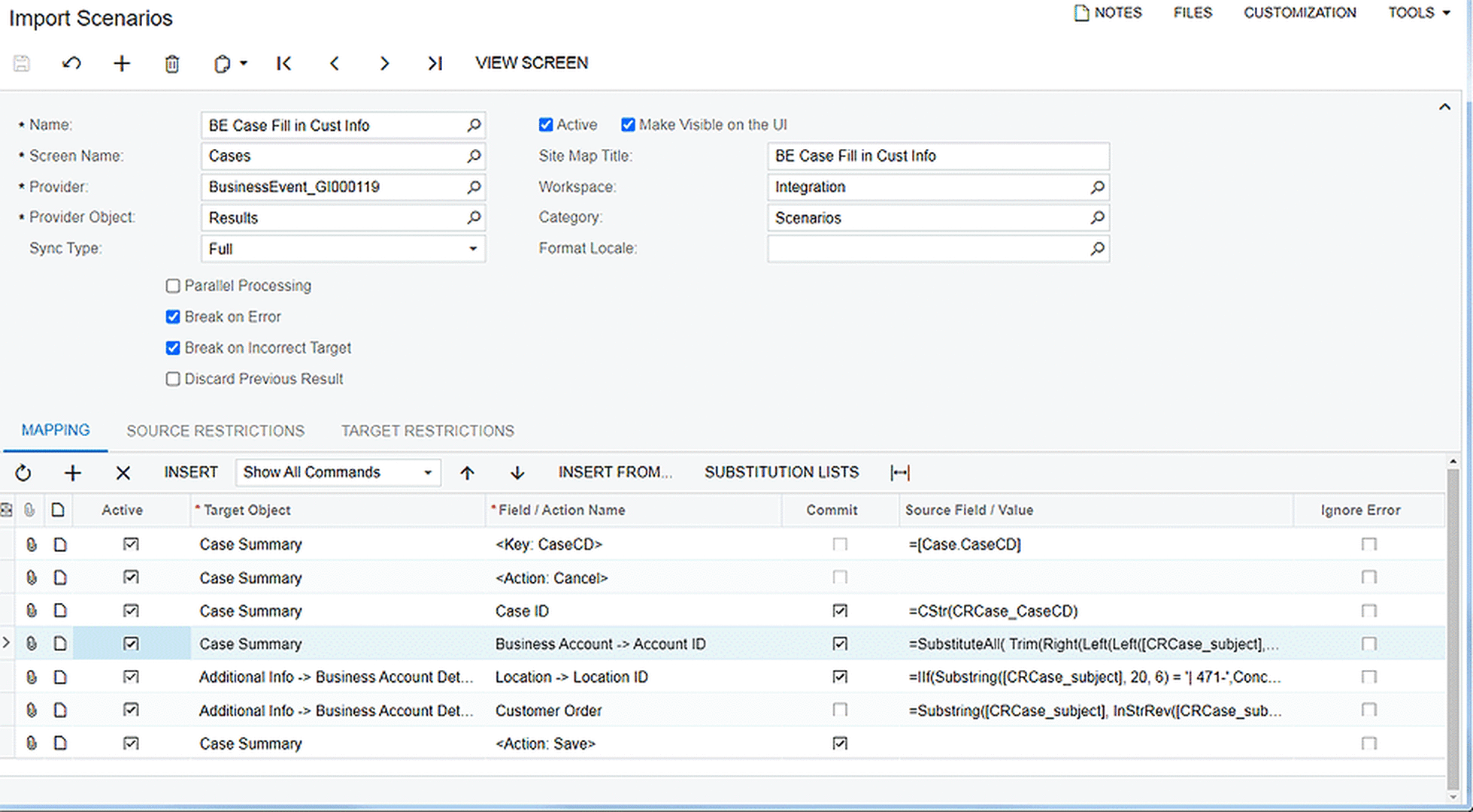Open the clipboard dropdown arrow in the toolbar

[x=244, y=63]
